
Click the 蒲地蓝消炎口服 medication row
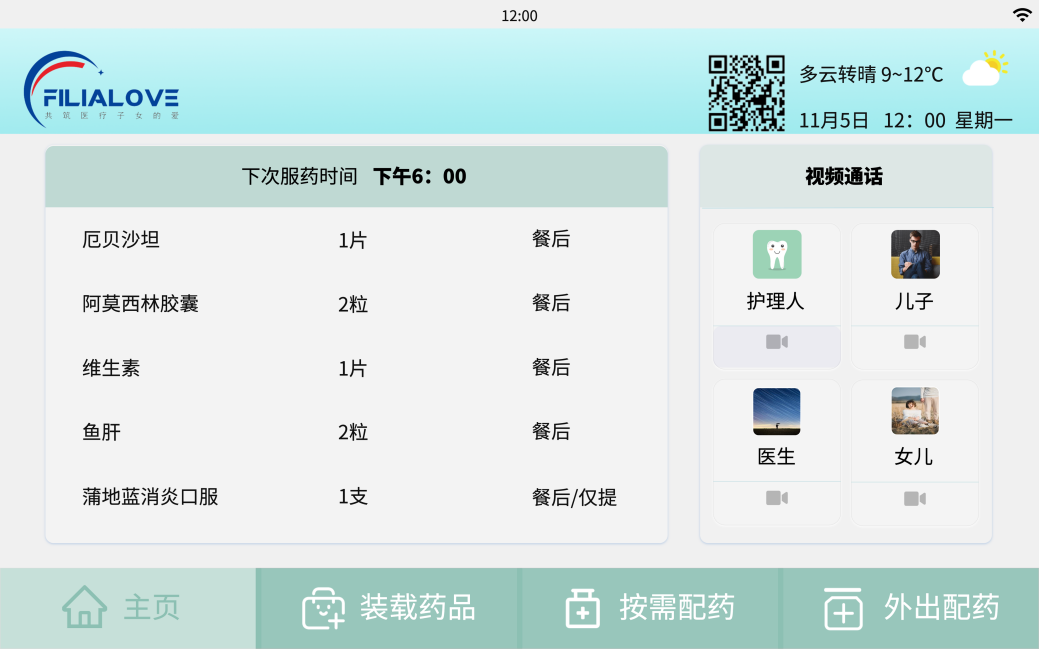(355, 497)
